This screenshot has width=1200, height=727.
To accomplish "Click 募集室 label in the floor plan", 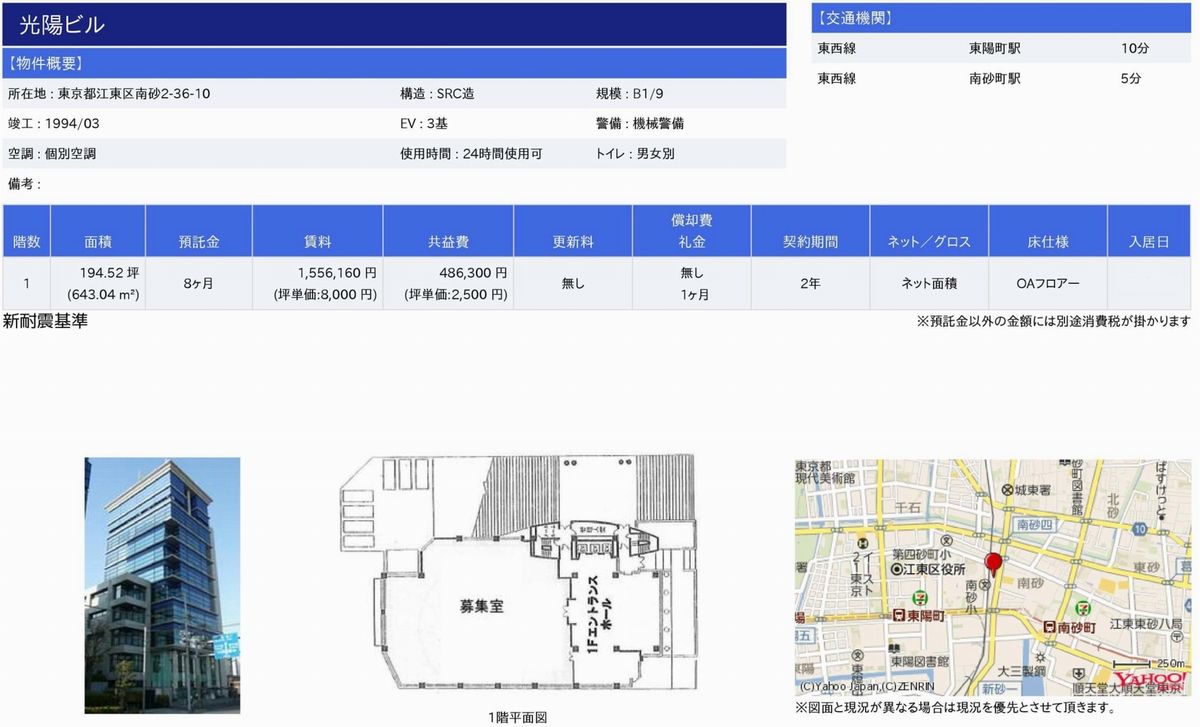I will tap(481, 605).
